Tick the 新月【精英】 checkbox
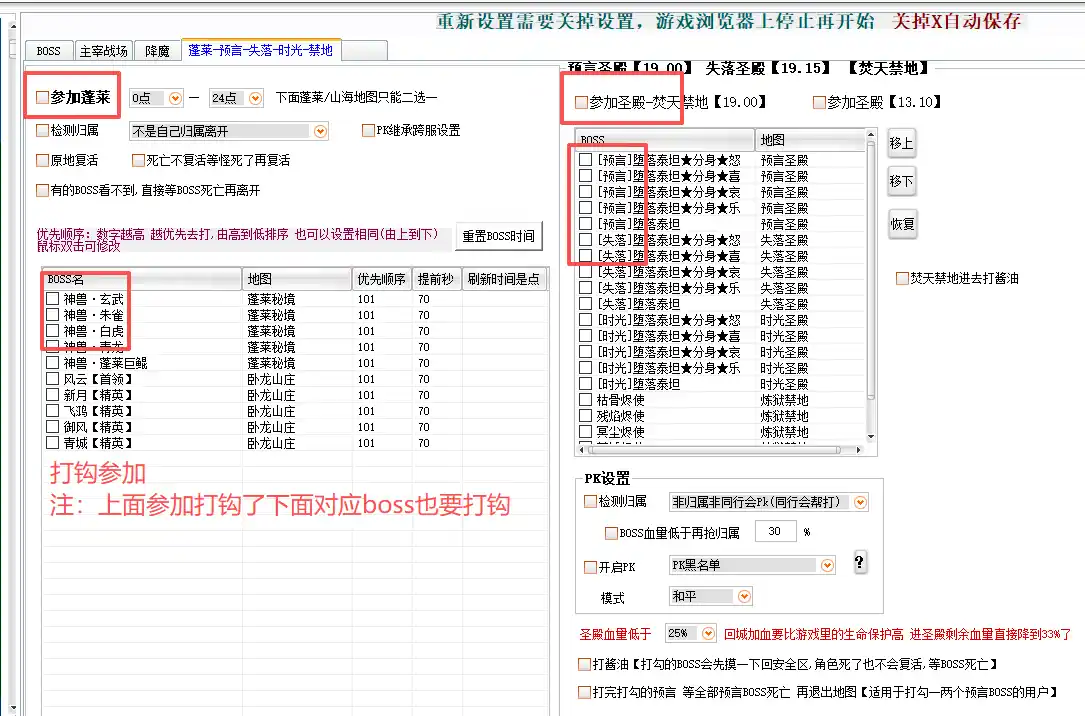The height and width of the screenshot is (716, 1085). point(53,395)
